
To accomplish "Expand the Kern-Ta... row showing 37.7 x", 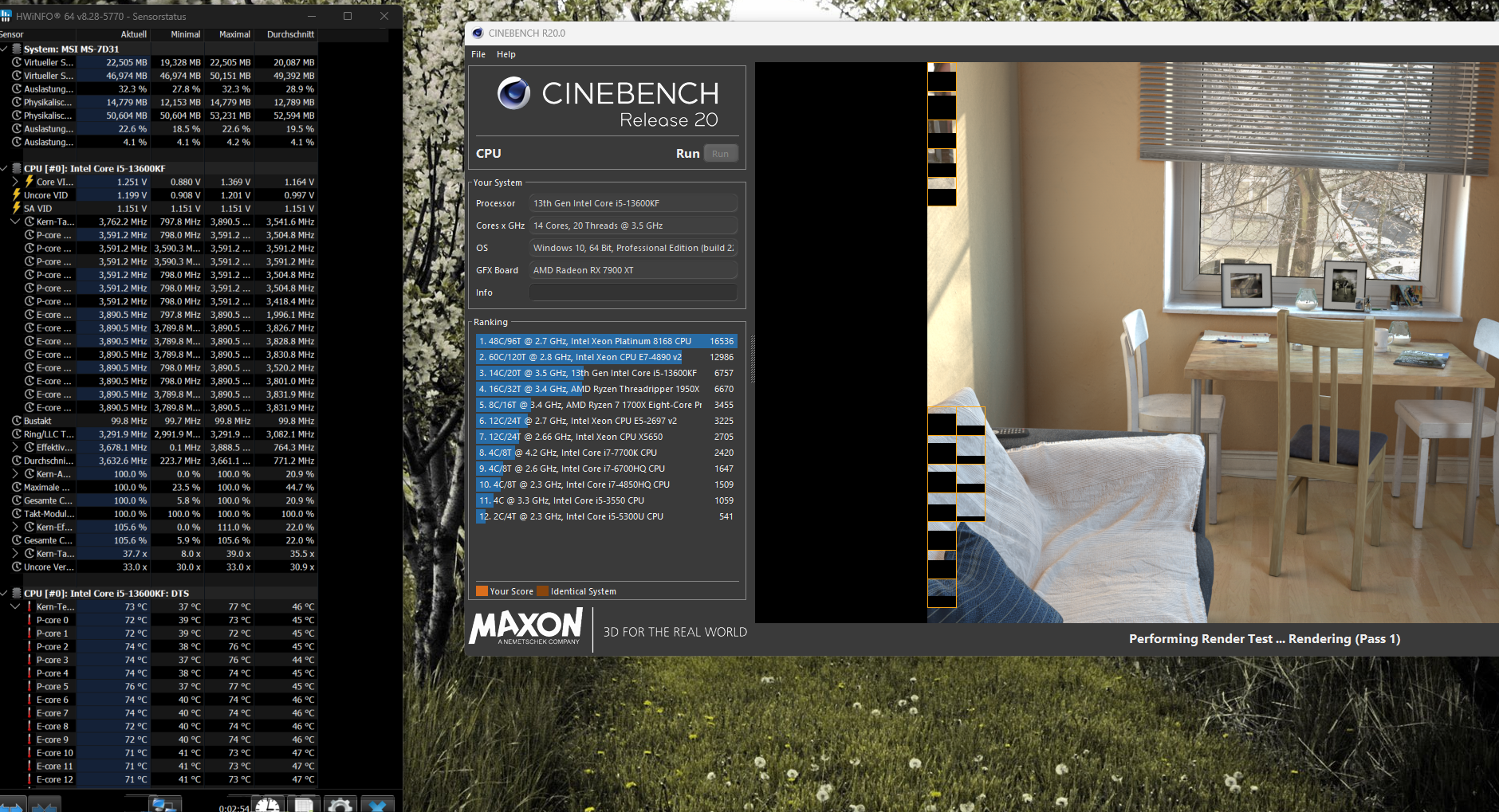I will [x=15, y=554].
